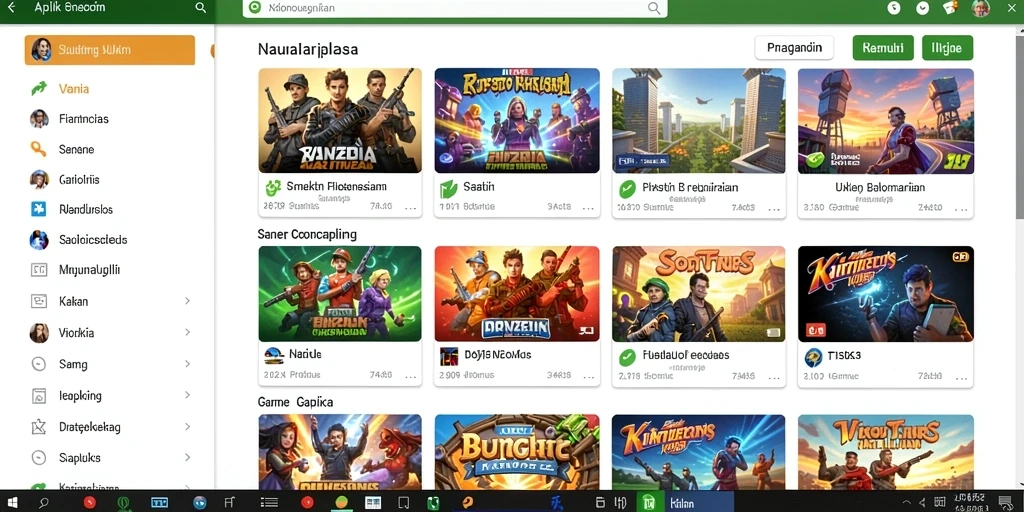Click the green checkmark on the Plxstin card

click(627, 189)
